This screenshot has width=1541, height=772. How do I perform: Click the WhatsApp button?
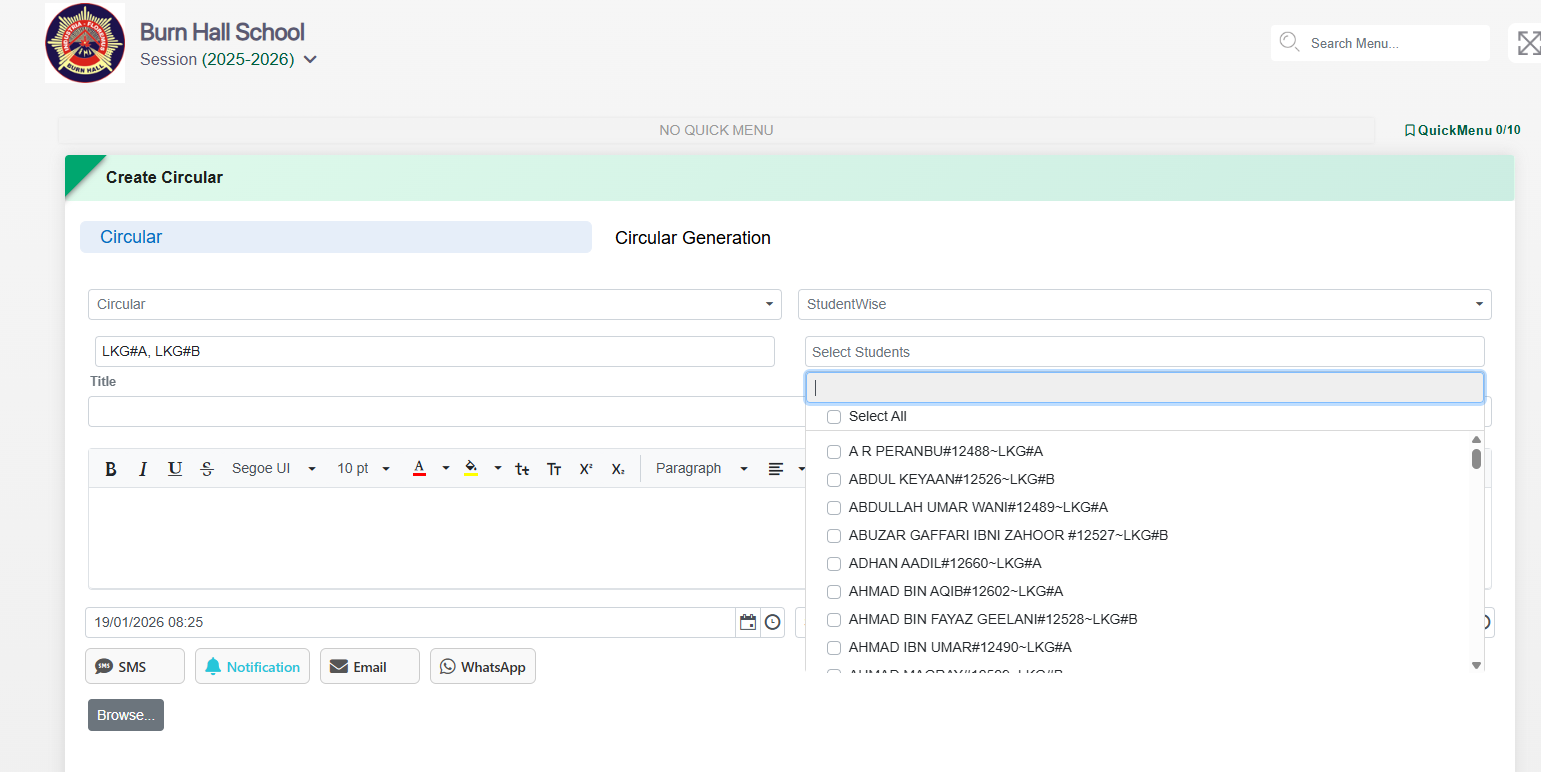[483, 667]
